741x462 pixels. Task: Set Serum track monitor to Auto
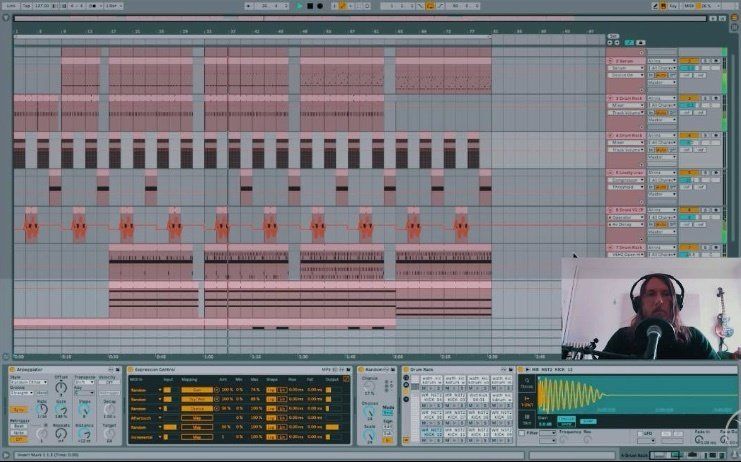point(662,75)
